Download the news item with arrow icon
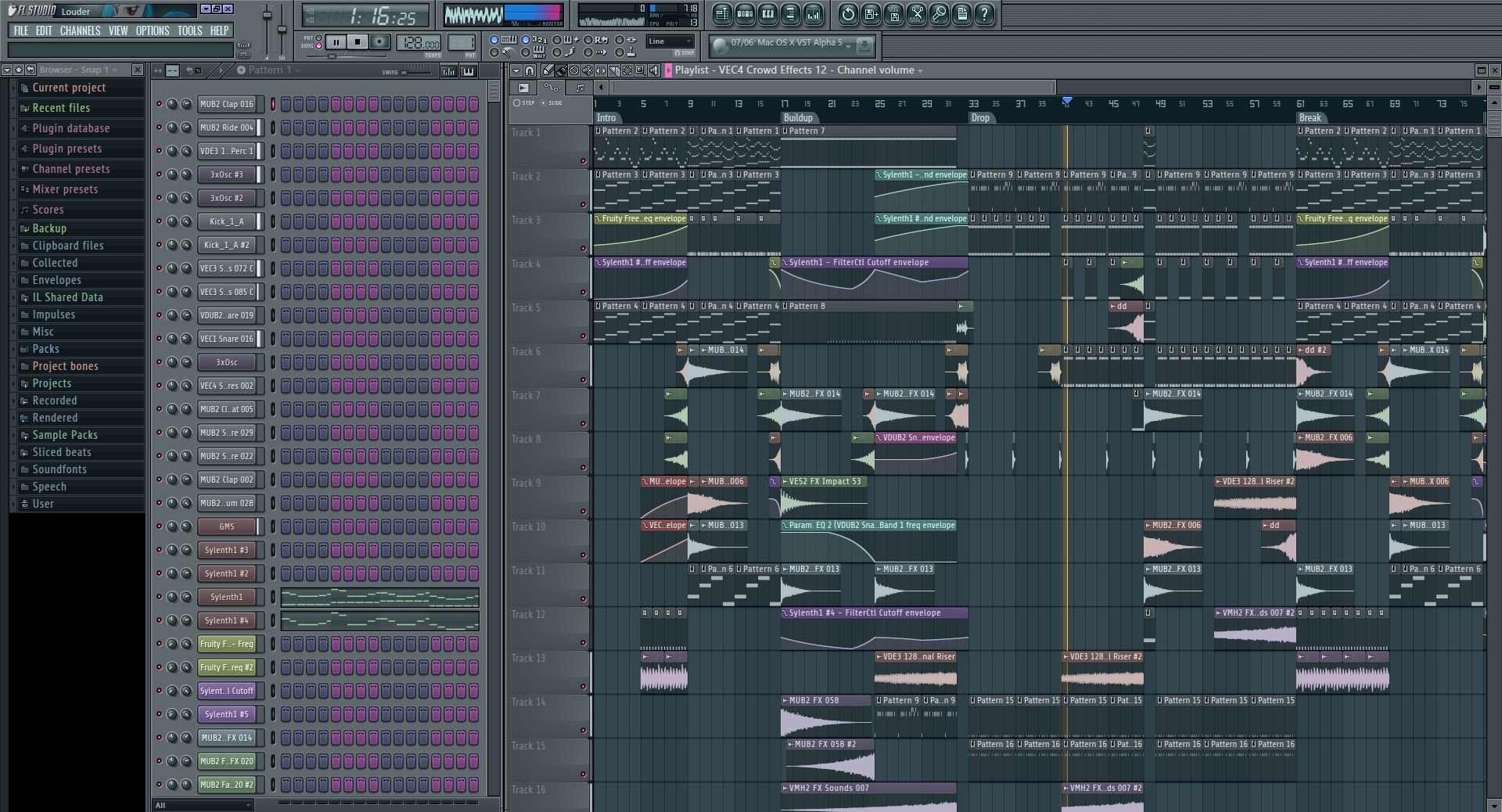This screenshot has width=1502, height=812. click(x=864, y=46)
